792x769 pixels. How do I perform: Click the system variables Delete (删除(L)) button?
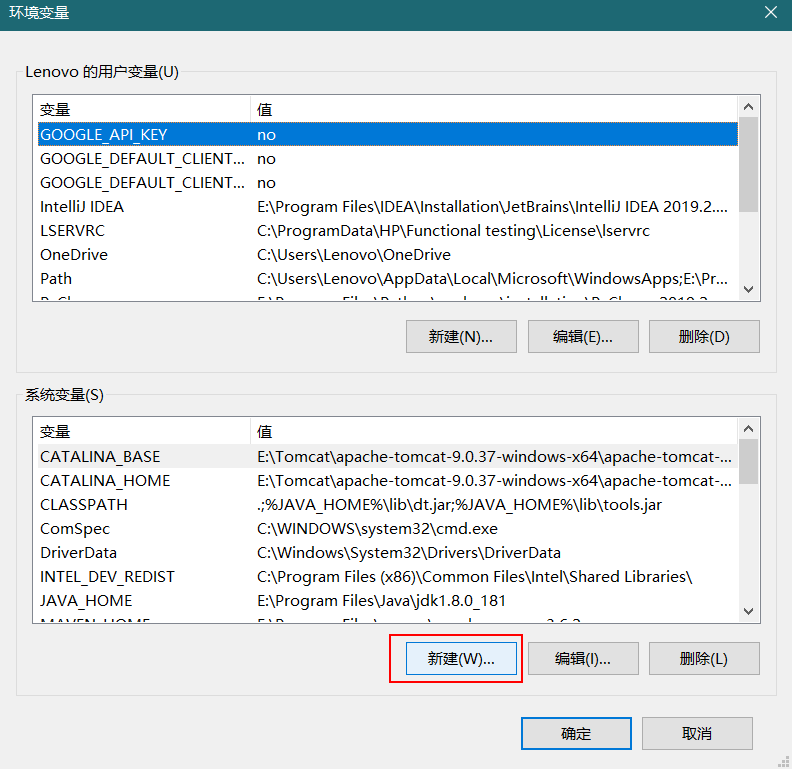704,658
